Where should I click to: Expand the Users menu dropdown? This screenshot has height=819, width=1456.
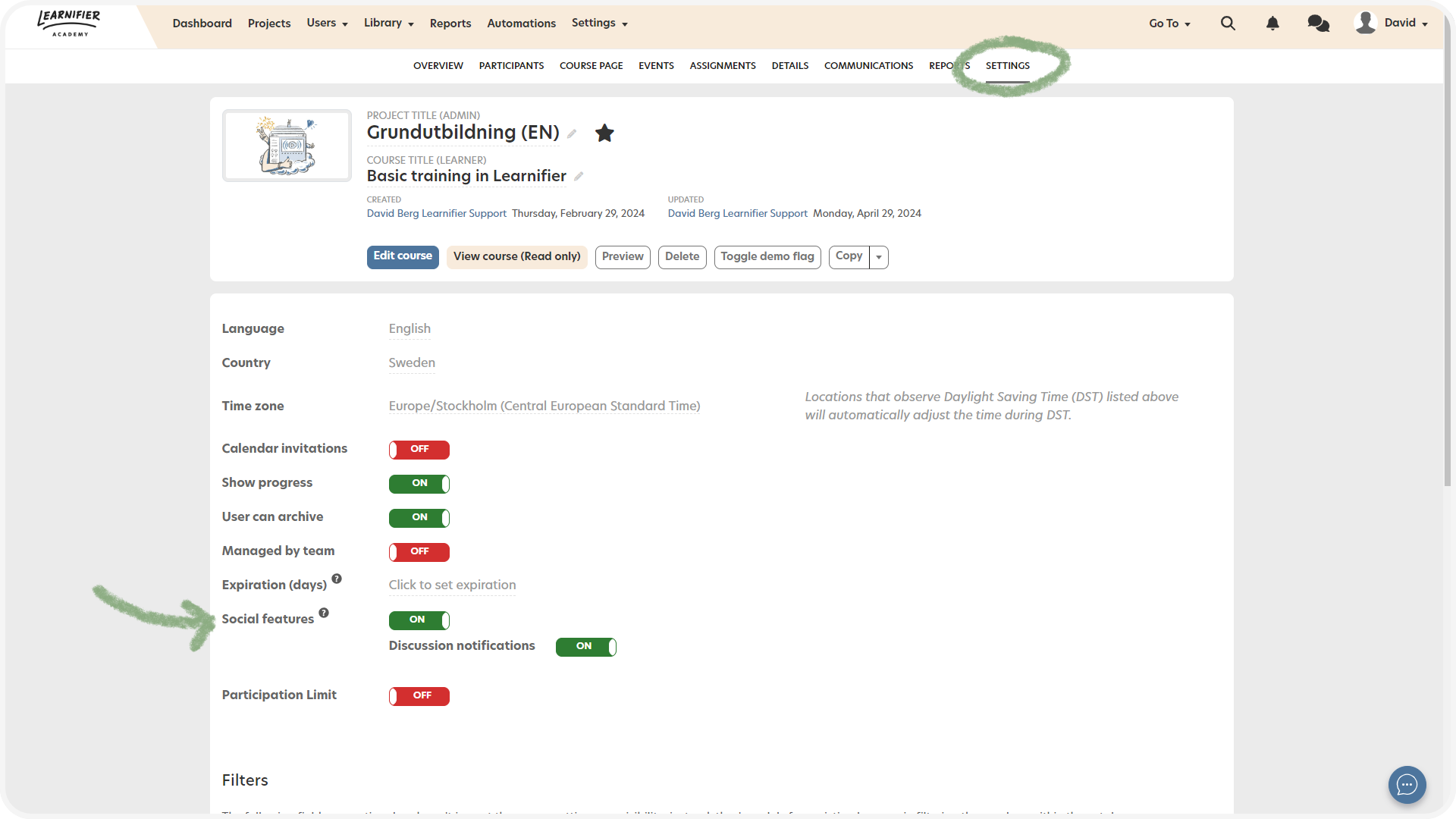point(327,24)
